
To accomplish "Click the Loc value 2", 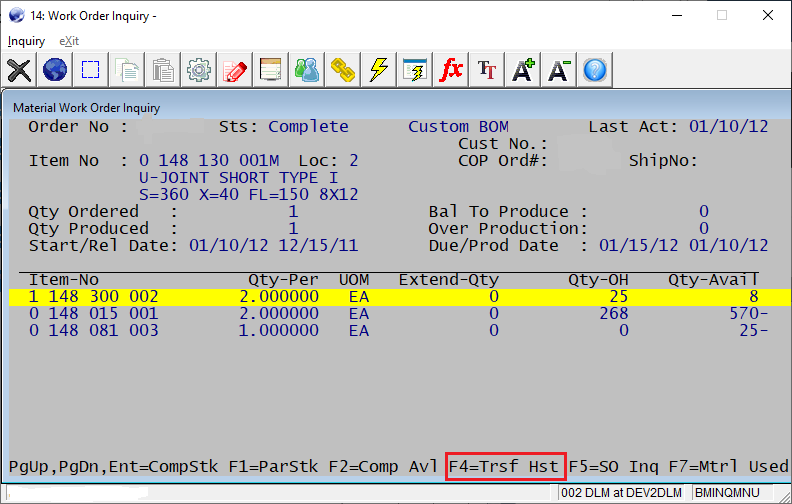I will [x=354, y=161].
